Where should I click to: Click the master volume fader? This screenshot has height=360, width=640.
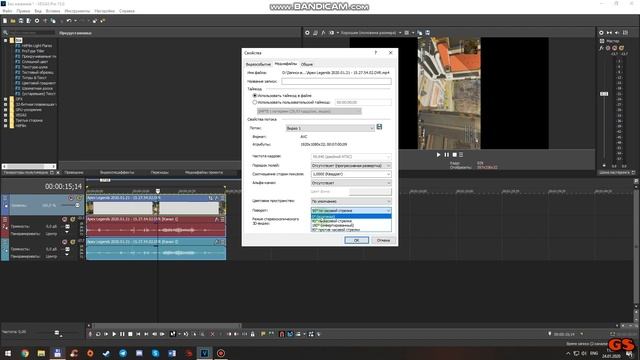tap(604, 94)
